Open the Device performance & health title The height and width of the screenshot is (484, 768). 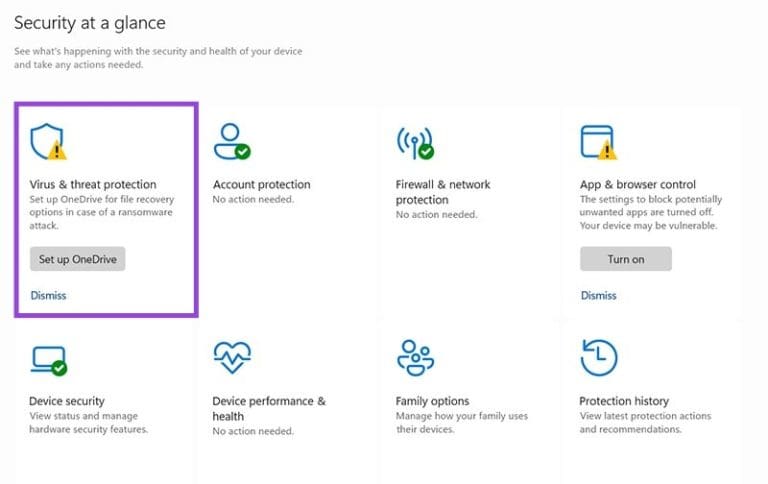(268, 408)
